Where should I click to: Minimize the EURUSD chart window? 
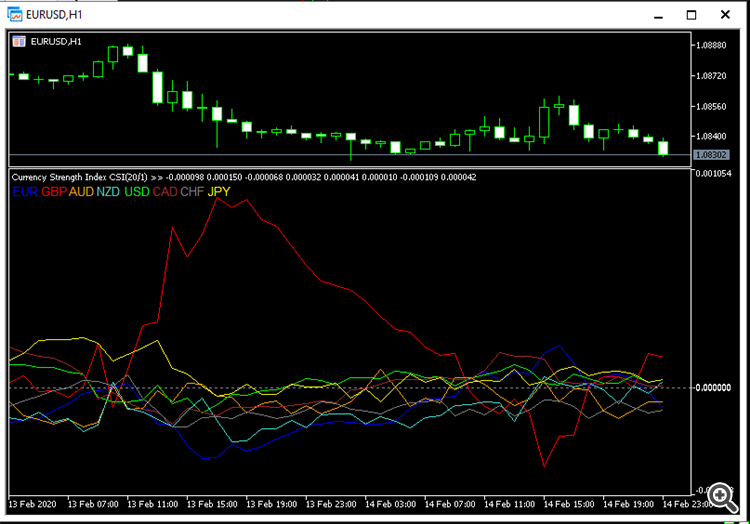(x=657, y=15)
